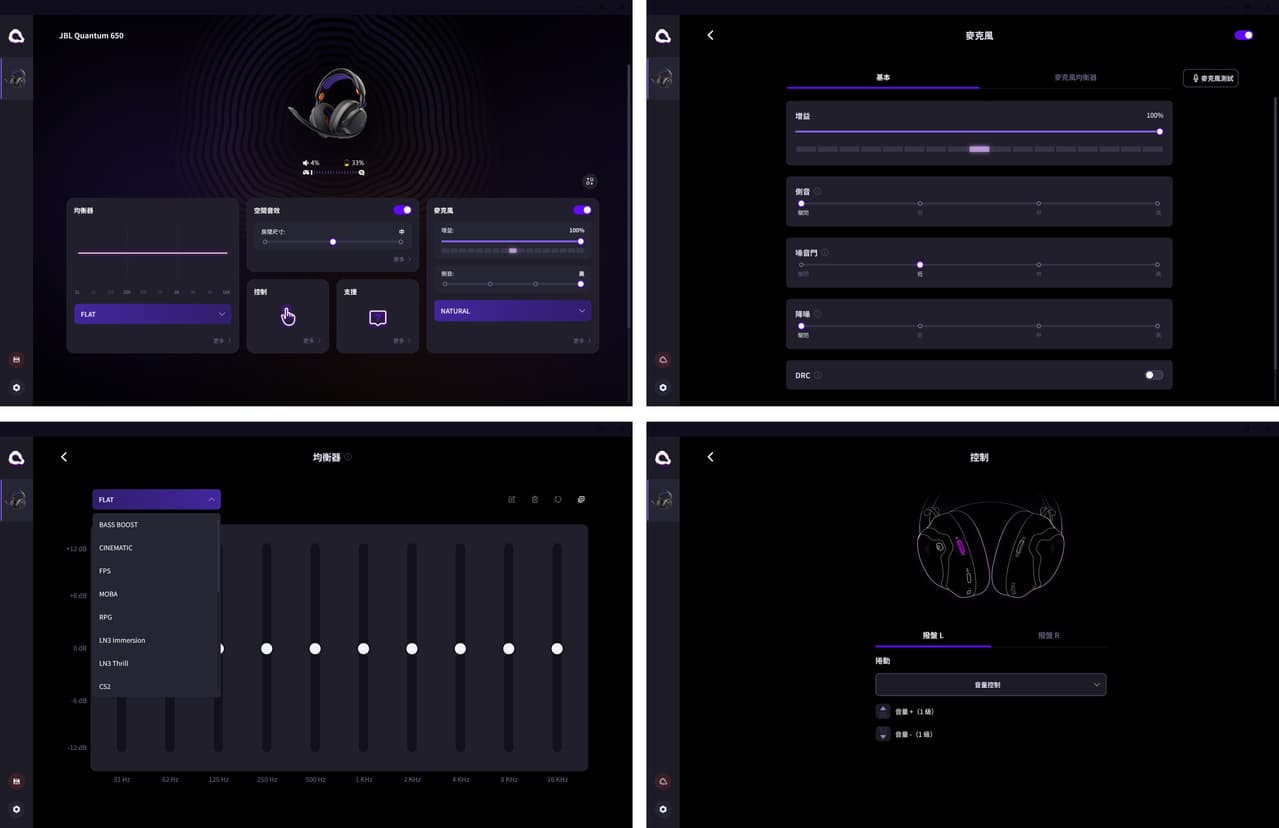This screenshot has width=1279, height=828.
Task: Click the info icon next to 側音
Action: pyautogui.click(x=818, y=191)
